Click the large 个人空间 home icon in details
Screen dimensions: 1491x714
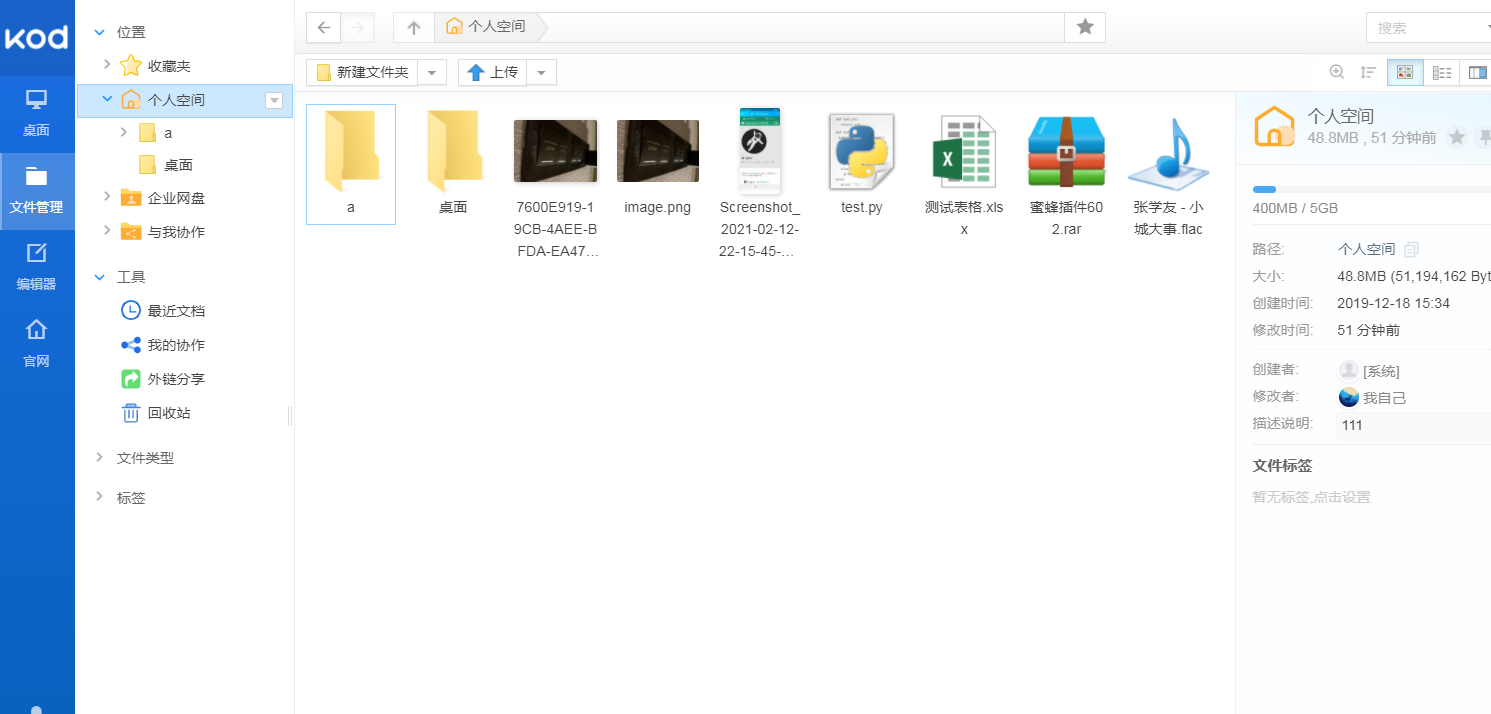pyautogui.click(x=1275, y=126)
